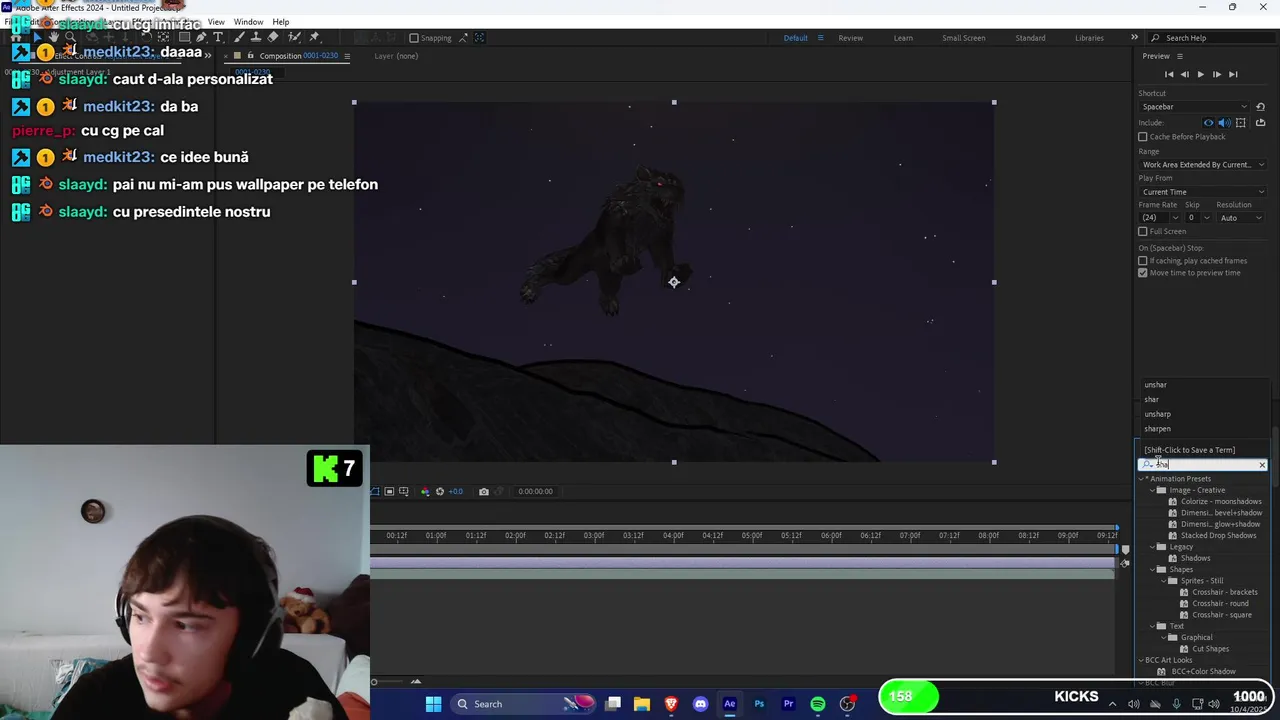Screen dimensions: 1280x720
Task: Open the Range Work Area dropdown
Action: click(1203, 164)
